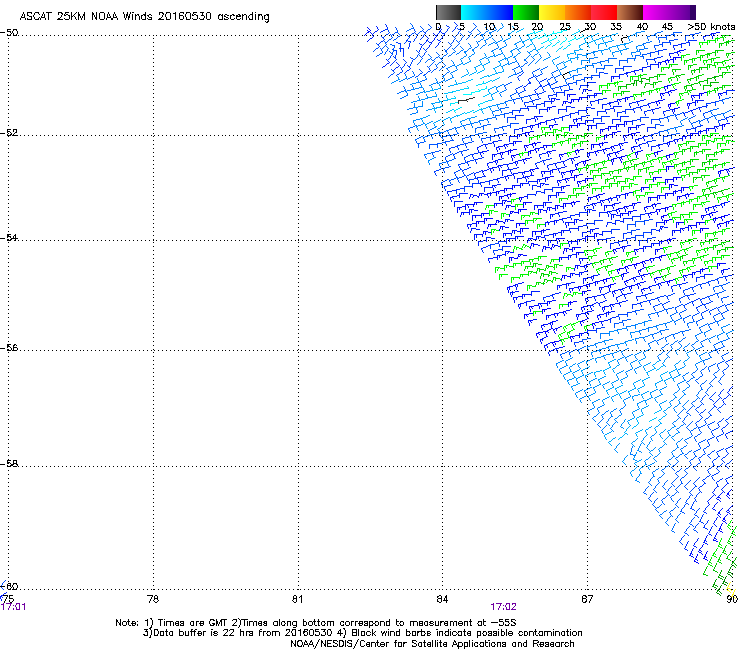This screenshot has height=650, width=740.
Task: Click the '81' longitude axis label
Action: click(297, 599)
